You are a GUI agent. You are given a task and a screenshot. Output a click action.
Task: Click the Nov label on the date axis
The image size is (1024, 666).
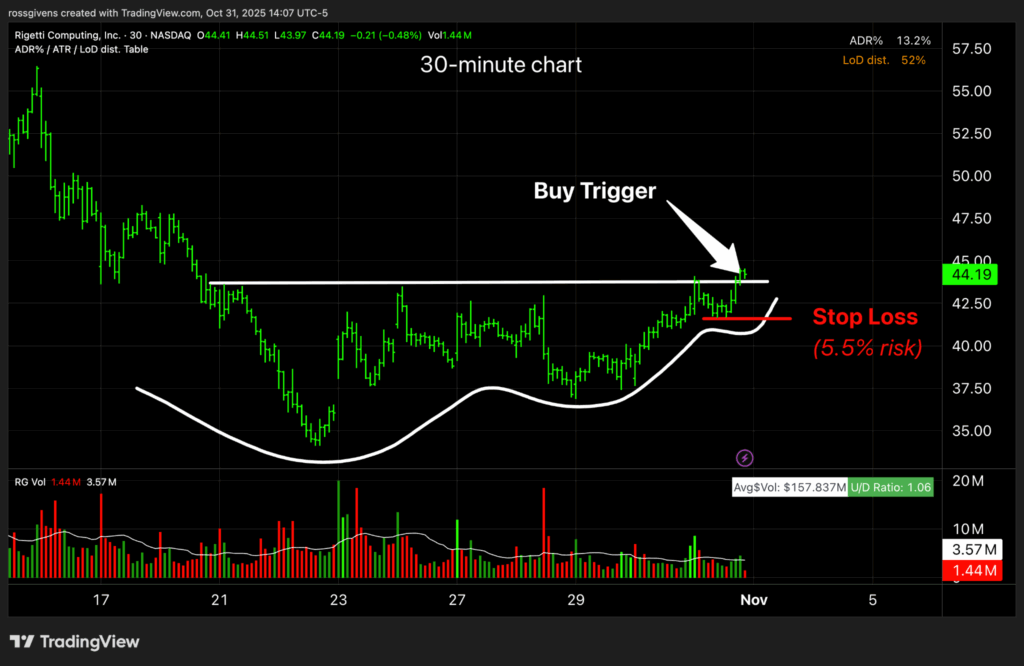point(750,600)
